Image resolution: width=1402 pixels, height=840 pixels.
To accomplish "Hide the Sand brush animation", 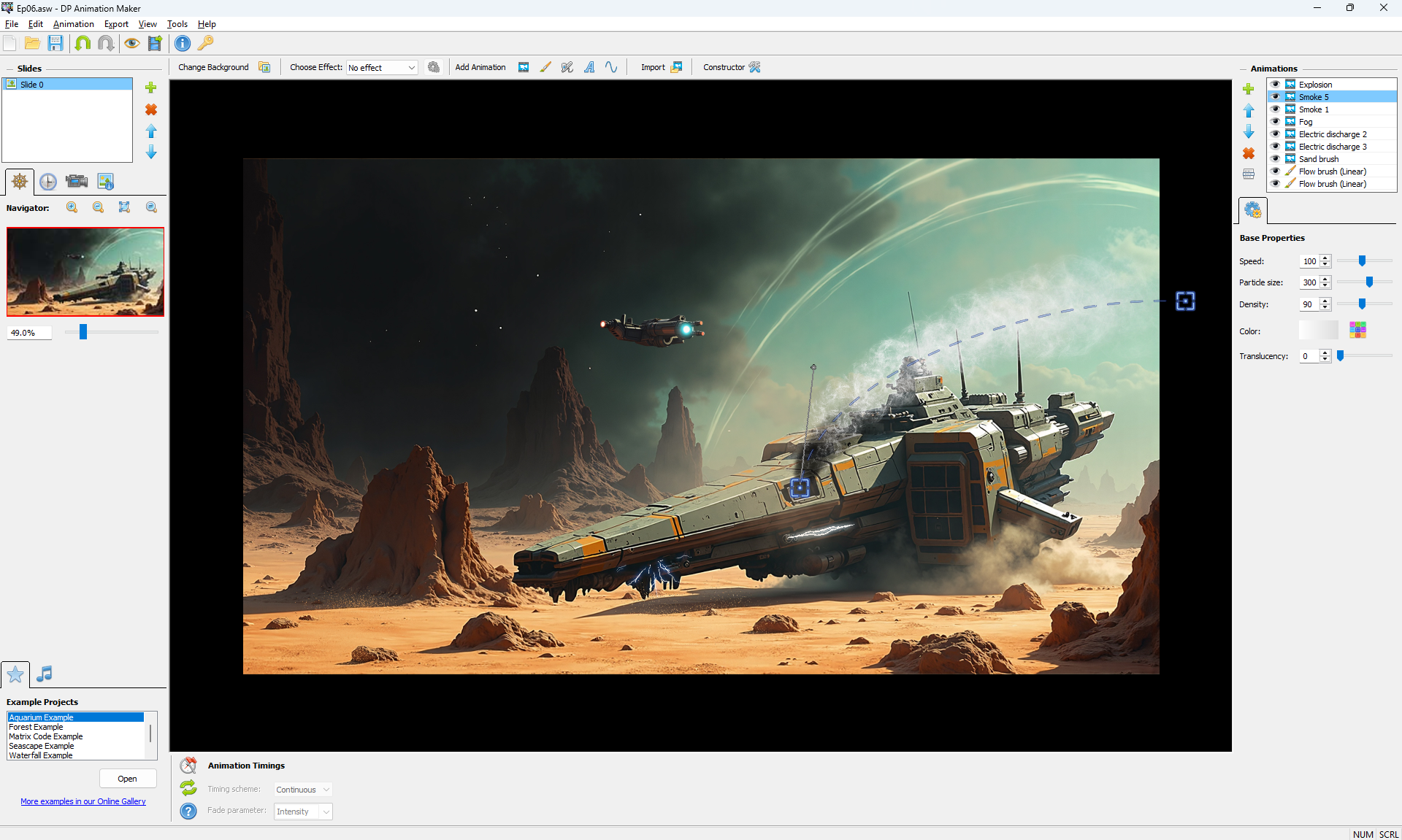I will (1275, 159).
